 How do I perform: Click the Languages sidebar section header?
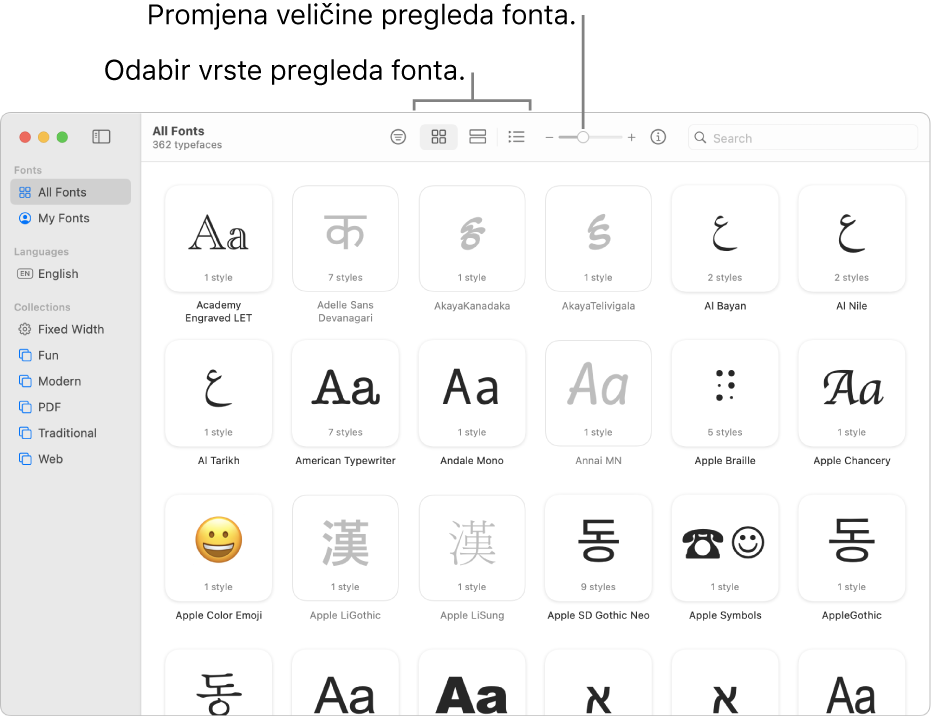[41, 251]
